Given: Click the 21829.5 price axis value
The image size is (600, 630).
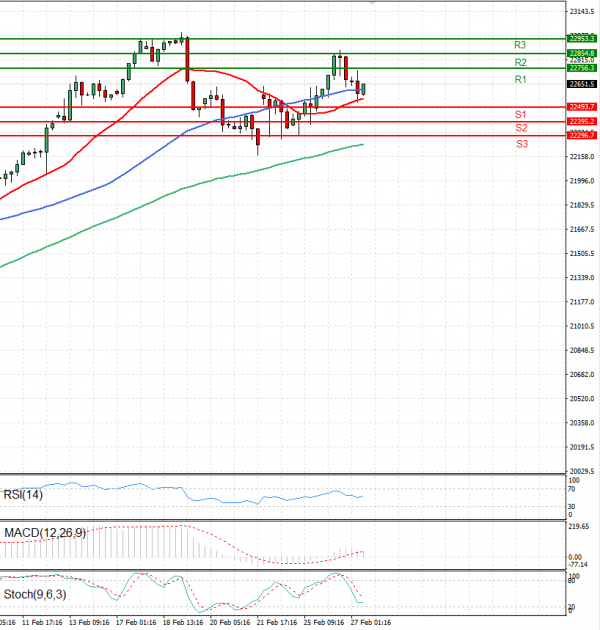Looking at the screenshot, I should [x=582, y=205].
